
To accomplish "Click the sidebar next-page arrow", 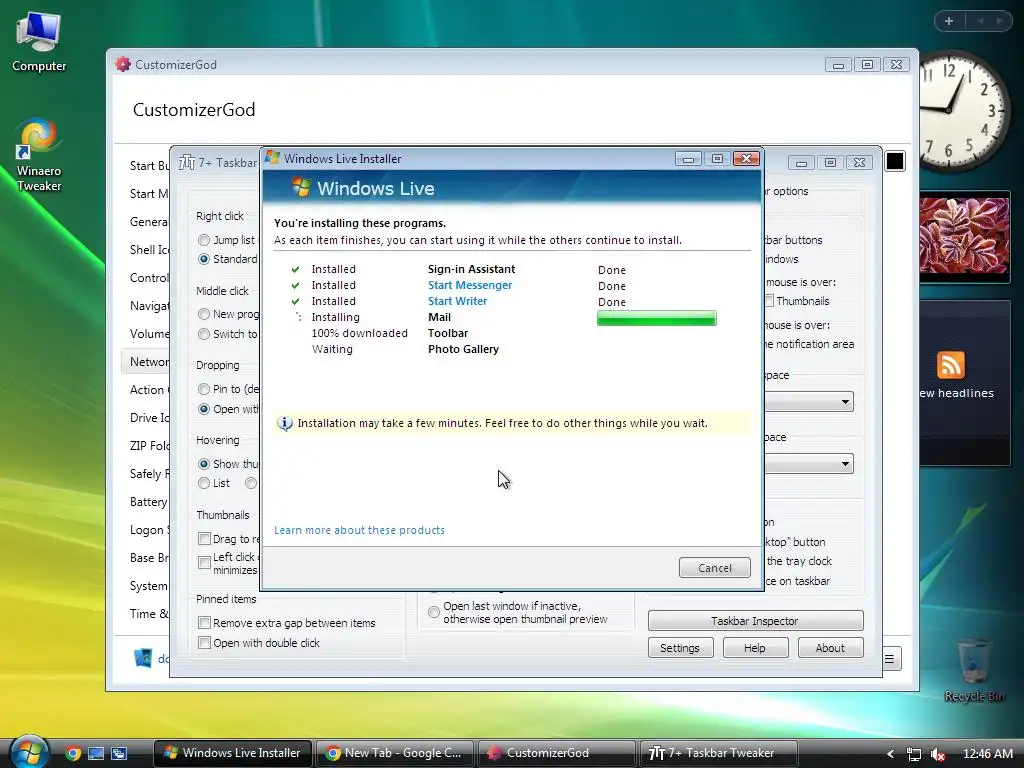I will tap(999, 21).
